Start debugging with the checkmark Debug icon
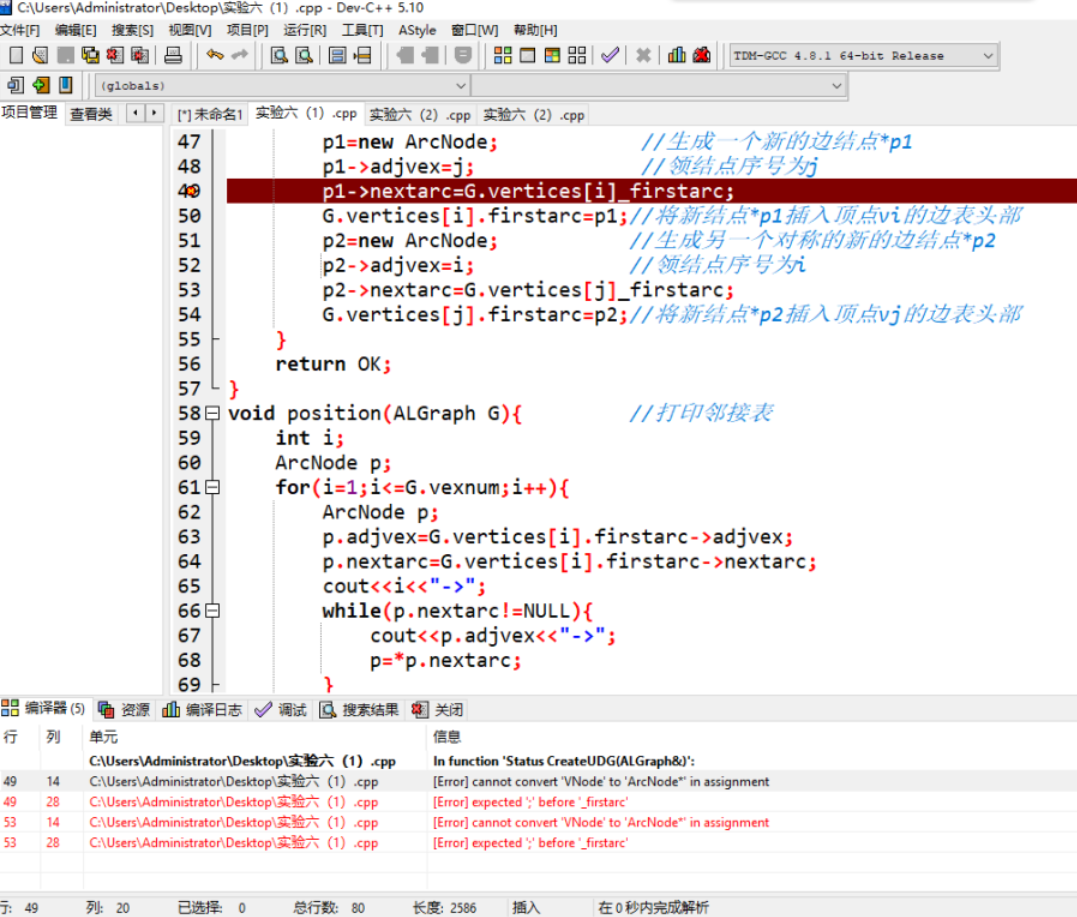Image resolution: width=1077 pixels, height=917 pixels. coord(611,55)
